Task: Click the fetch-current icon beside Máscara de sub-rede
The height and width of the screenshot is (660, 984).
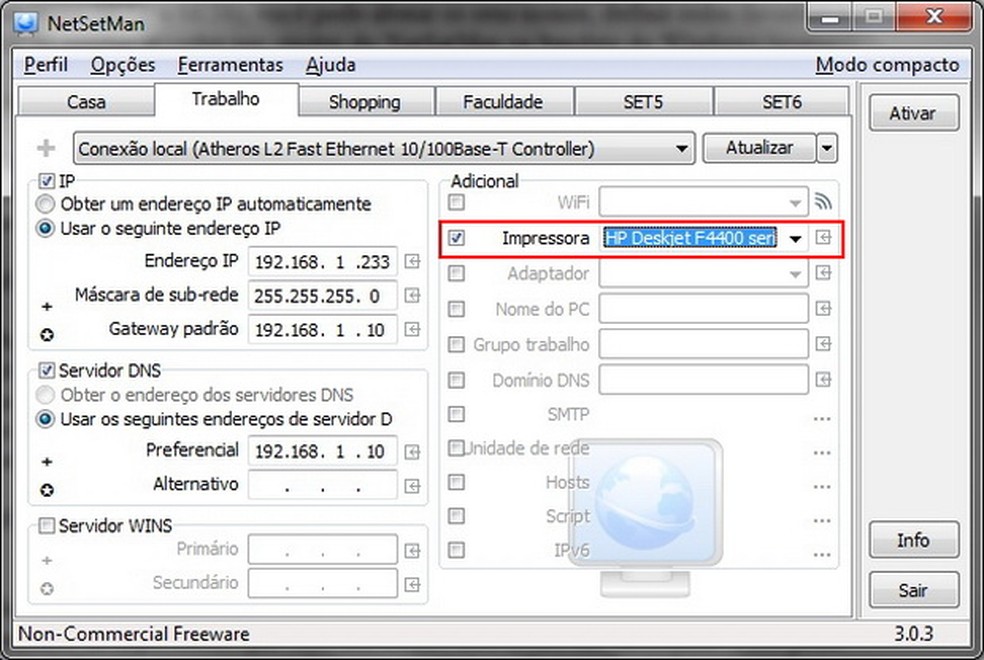Action: pos(412,295)
